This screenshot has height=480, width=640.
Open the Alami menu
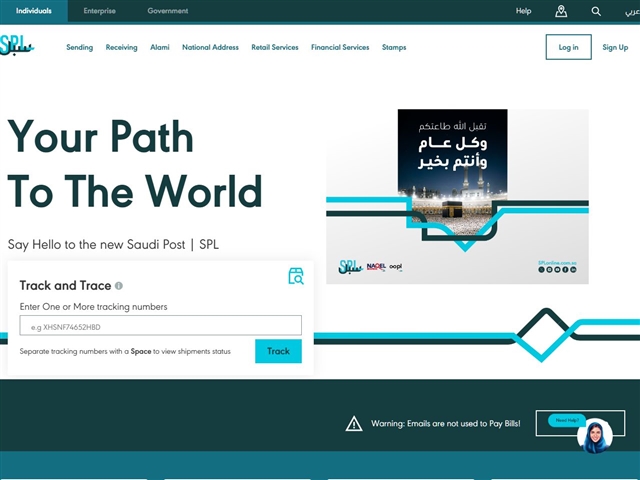point(160,47)
